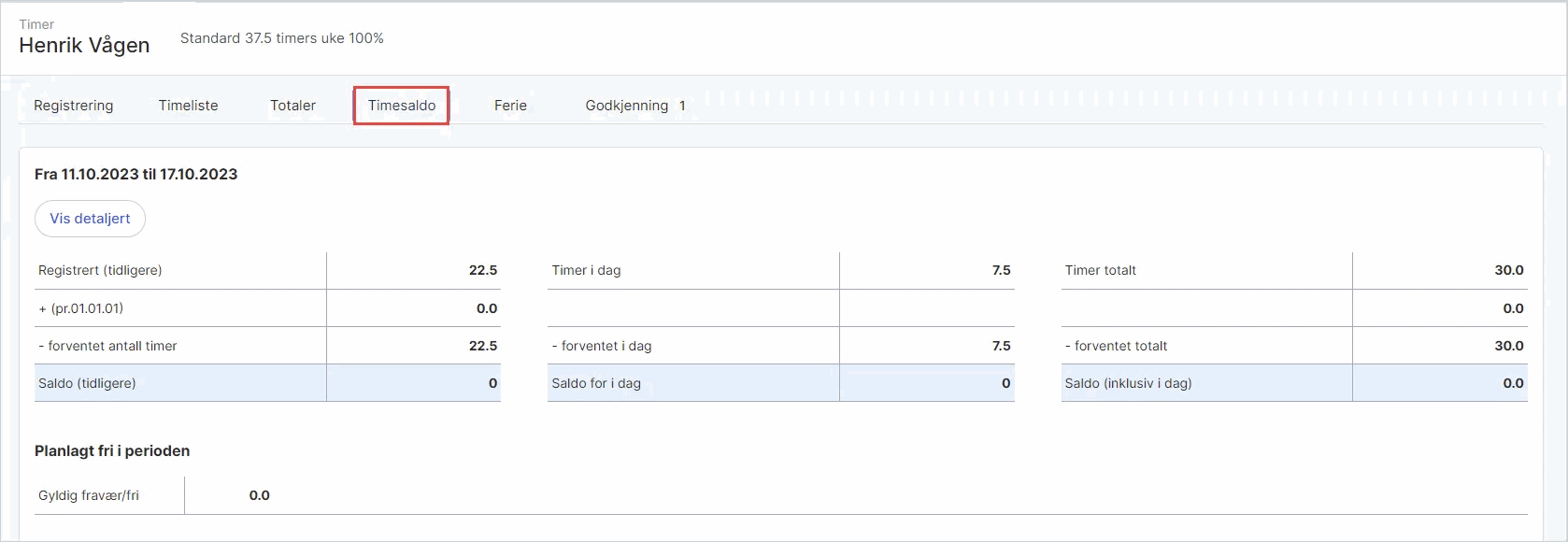The width and height of the screenshot is (1568, 542).
Task: Select the Totaler tab
Action: 292,106
